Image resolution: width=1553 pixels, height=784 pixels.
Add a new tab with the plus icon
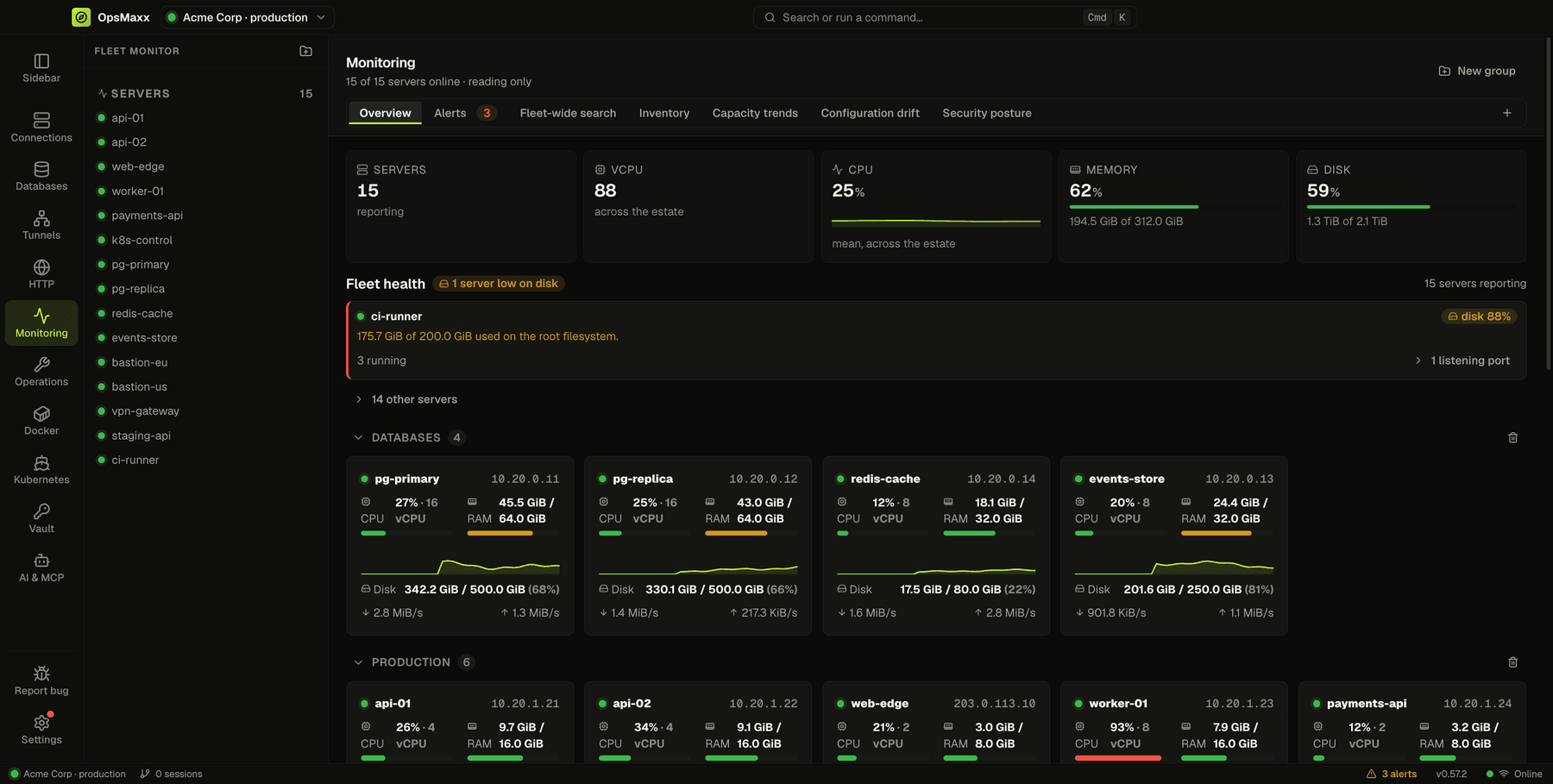pos(1506,113)
